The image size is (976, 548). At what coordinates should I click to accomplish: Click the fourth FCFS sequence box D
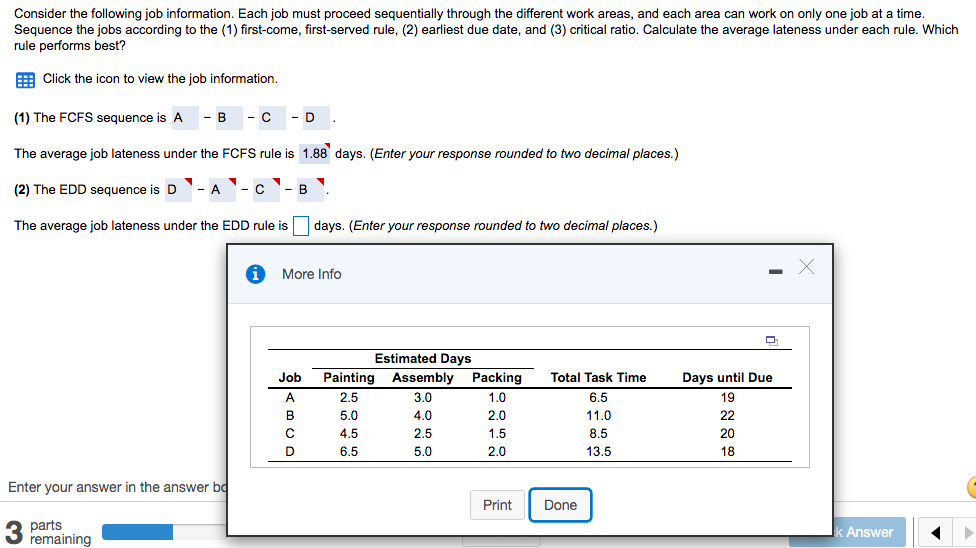316,118
